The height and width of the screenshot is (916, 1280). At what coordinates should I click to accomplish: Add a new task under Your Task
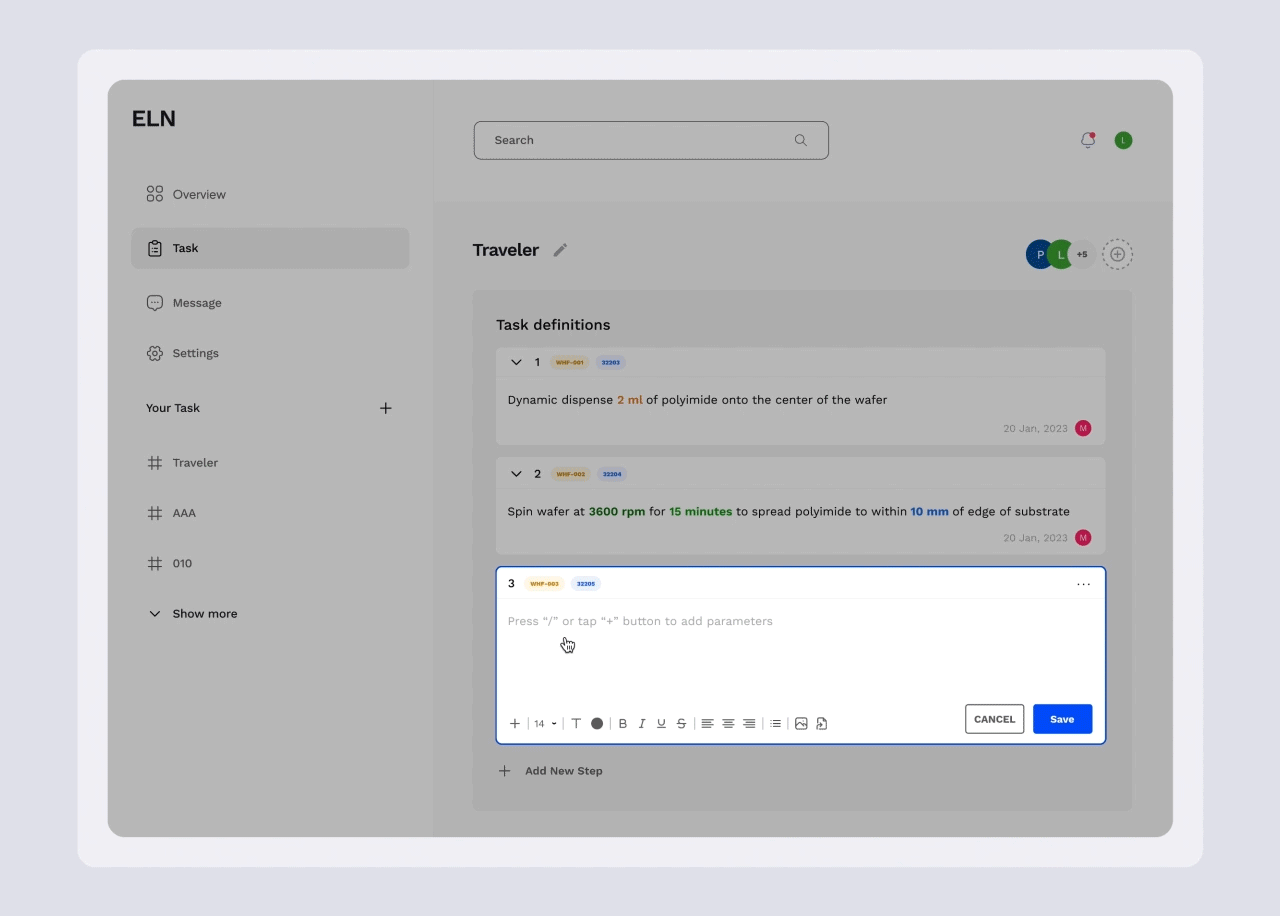(x=386, y=408)
